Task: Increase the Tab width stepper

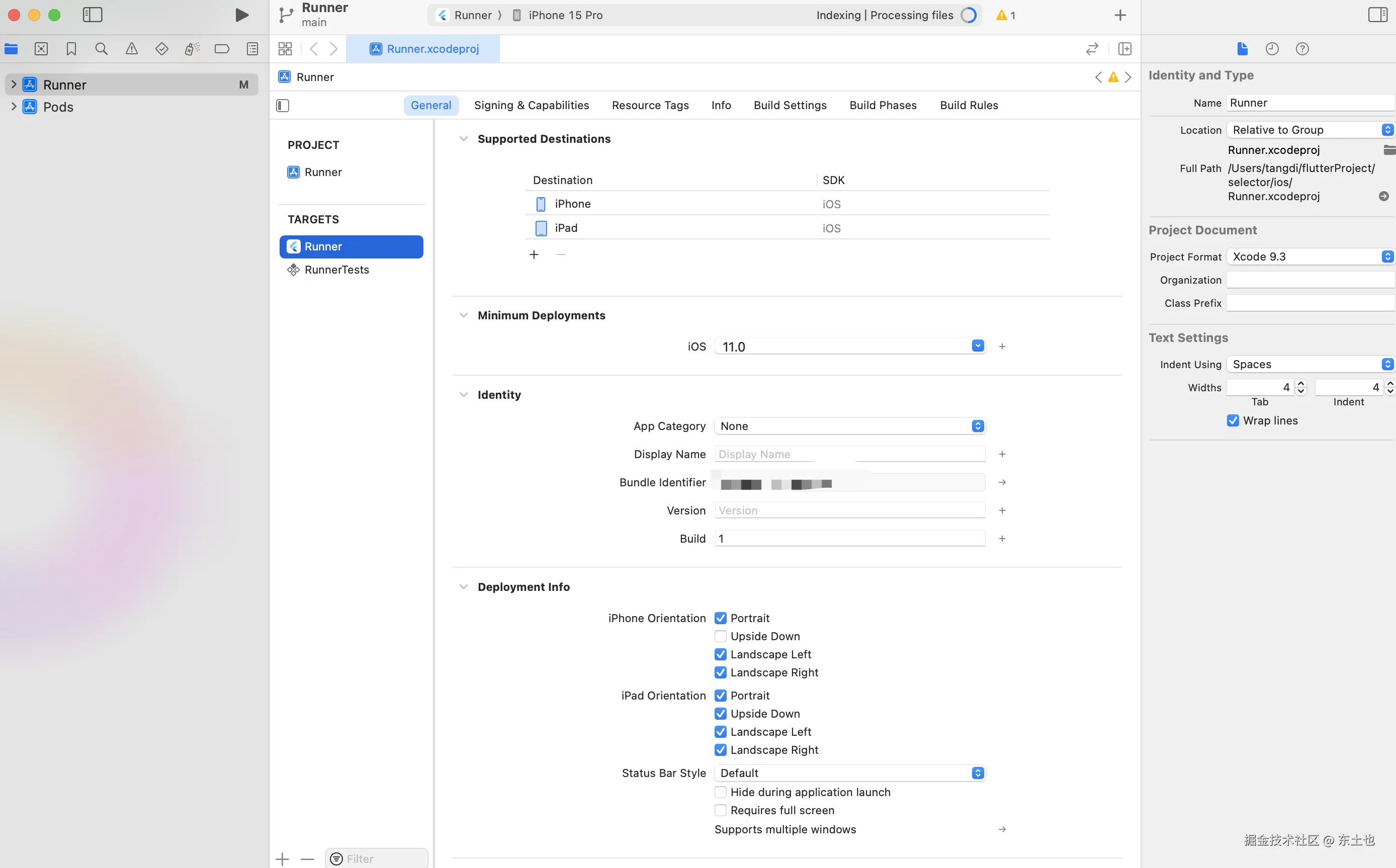Action: [1301, 384]
